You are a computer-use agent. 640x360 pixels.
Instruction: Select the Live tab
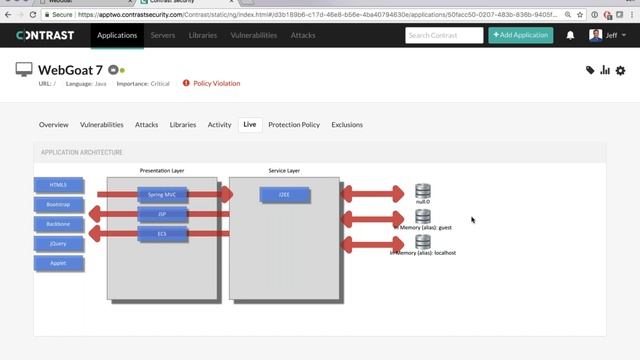[250, 124]
